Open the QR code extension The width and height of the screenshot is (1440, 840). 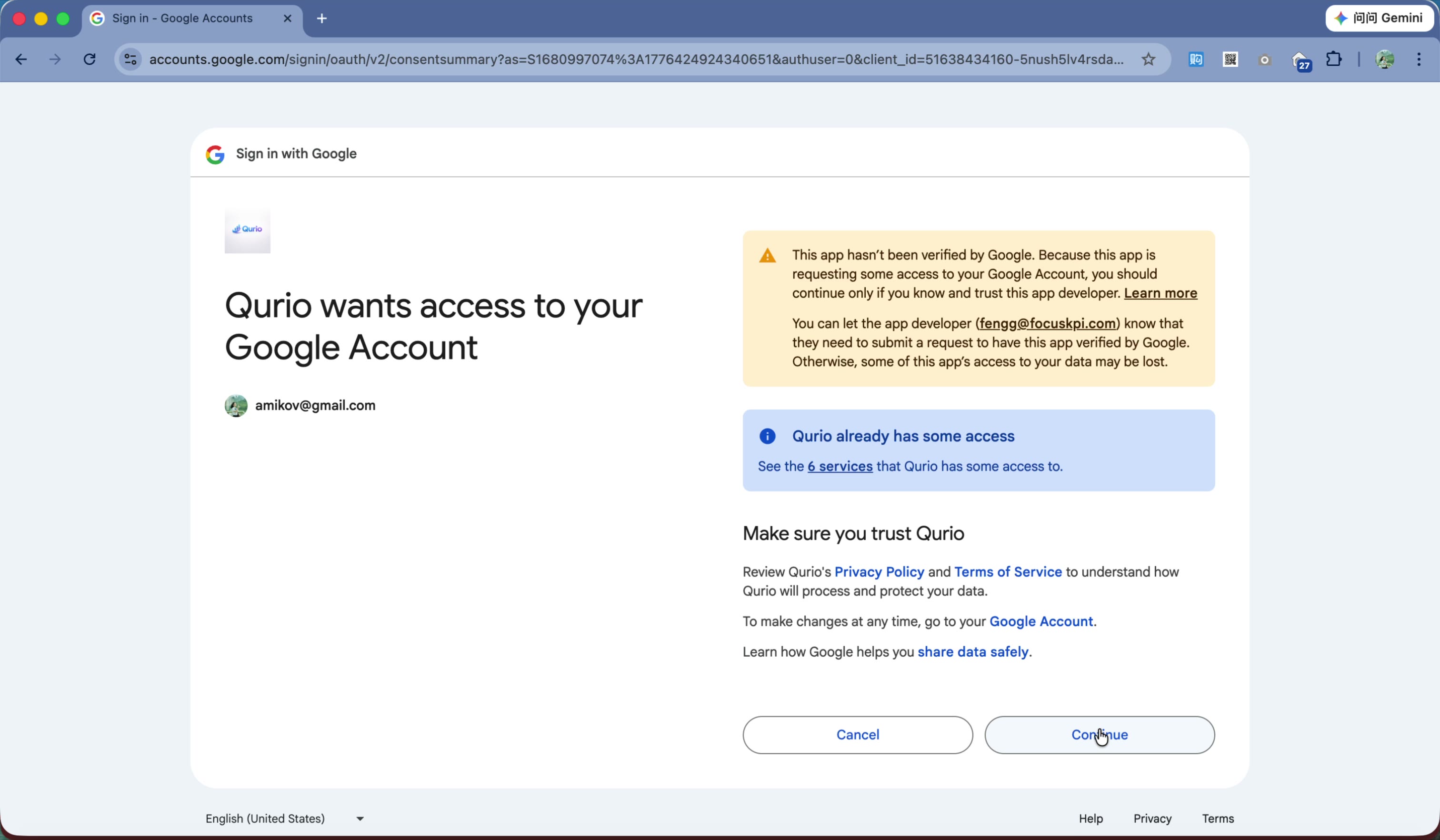[1230, 60]
